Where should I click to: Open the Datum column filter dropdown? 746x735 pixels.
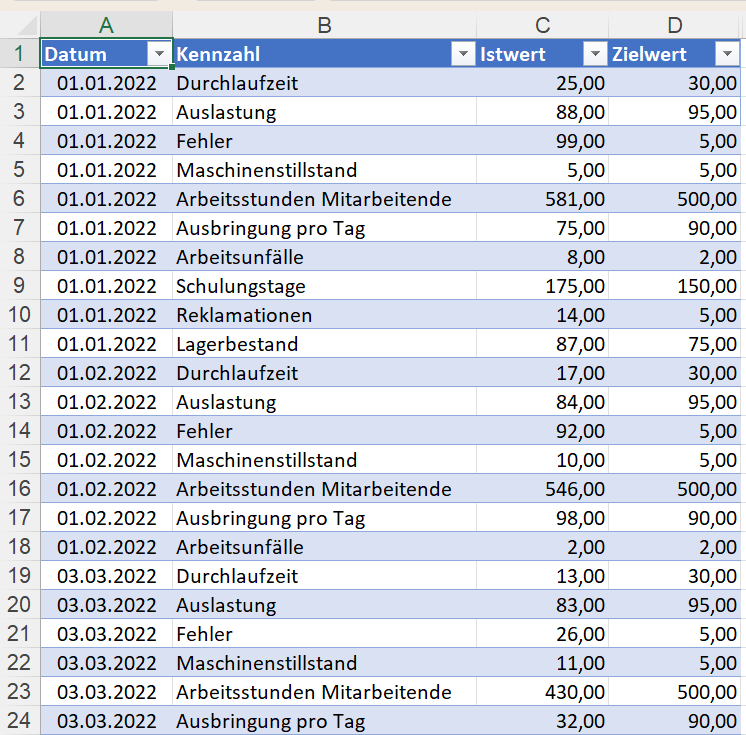tap(159, 54)
